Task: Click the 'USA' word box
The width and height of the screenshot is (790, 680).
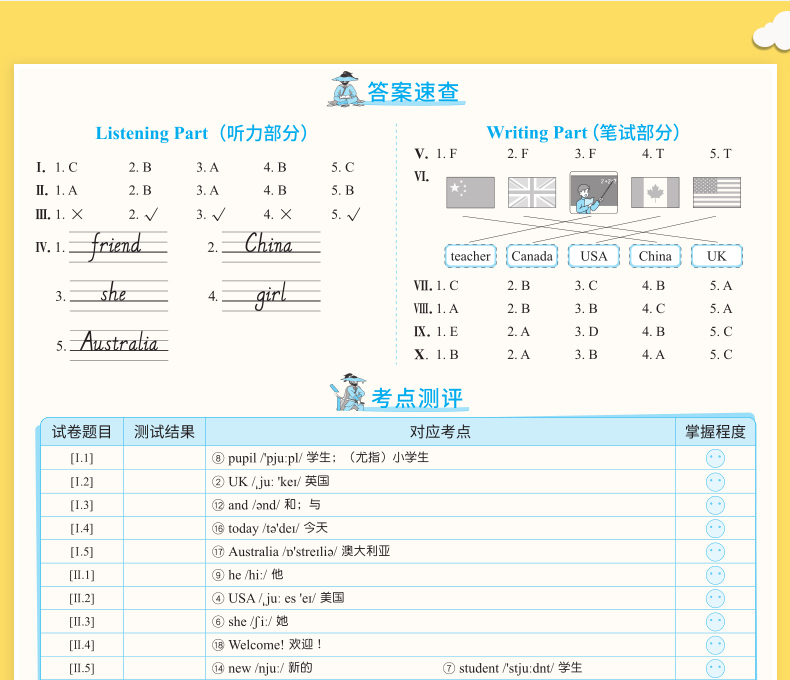Action: [x=594, y=256]
